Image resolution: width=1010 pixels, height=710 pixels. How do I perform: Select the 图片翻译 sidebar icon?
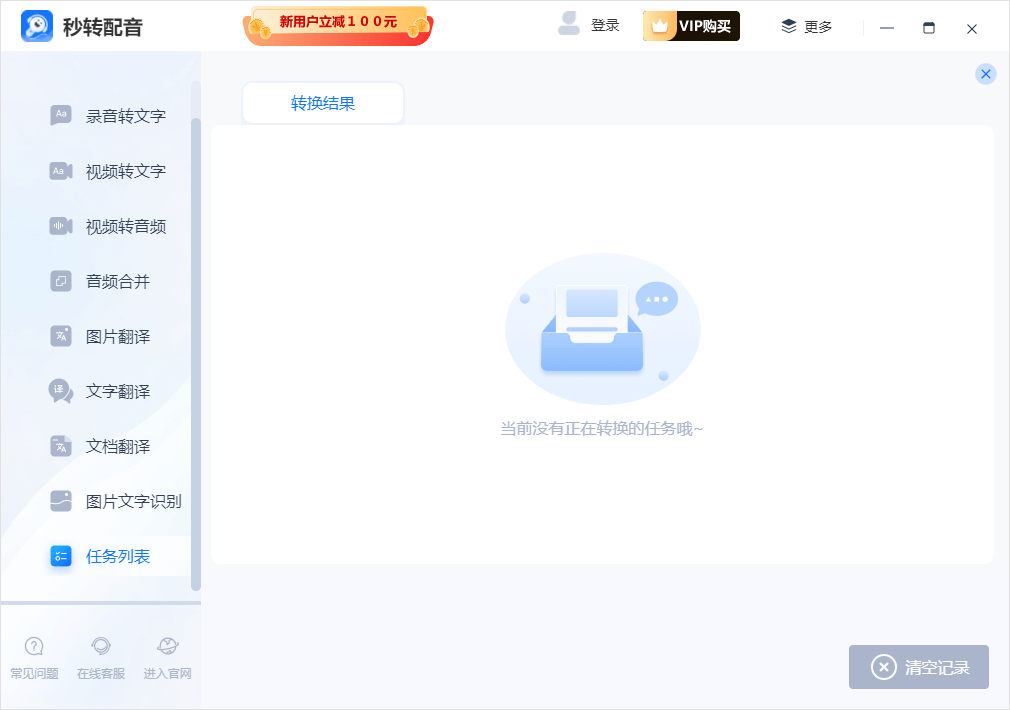click(61, 336)
